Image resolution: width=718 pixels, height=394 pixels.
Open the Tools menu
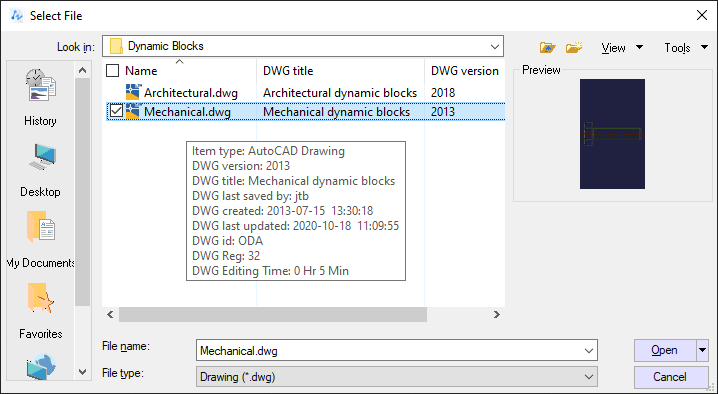click(x=685, y=48)
